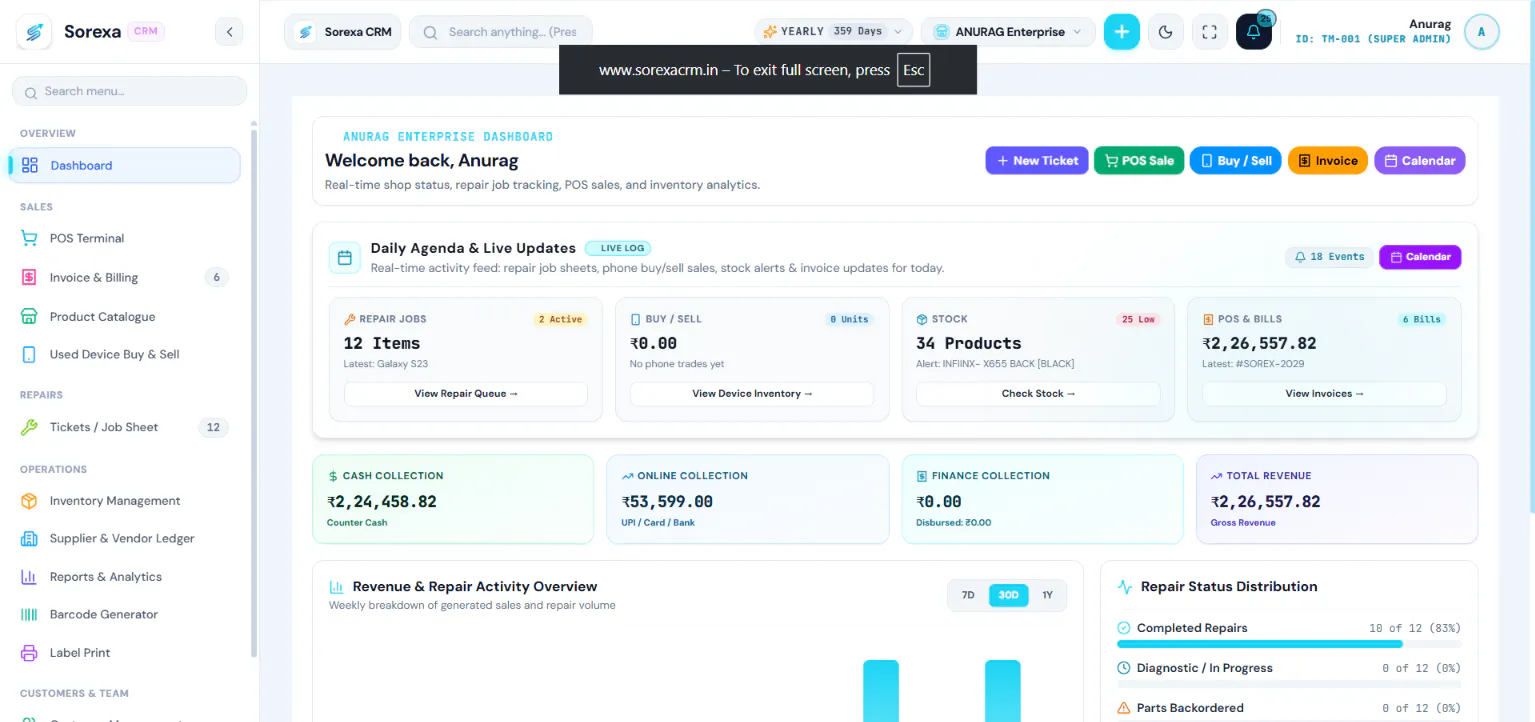Click the Product Catalogue store icon
The image size is (1535, 722).
pyautogui.click(x=30, y=317)
